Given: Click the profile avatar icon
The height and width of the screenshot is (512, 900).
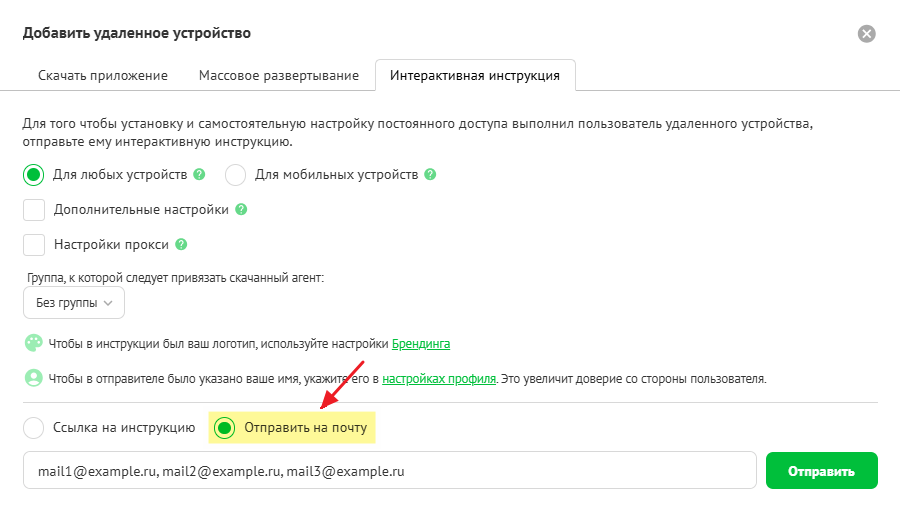Looking at the screenshot, I should point(34,379).
